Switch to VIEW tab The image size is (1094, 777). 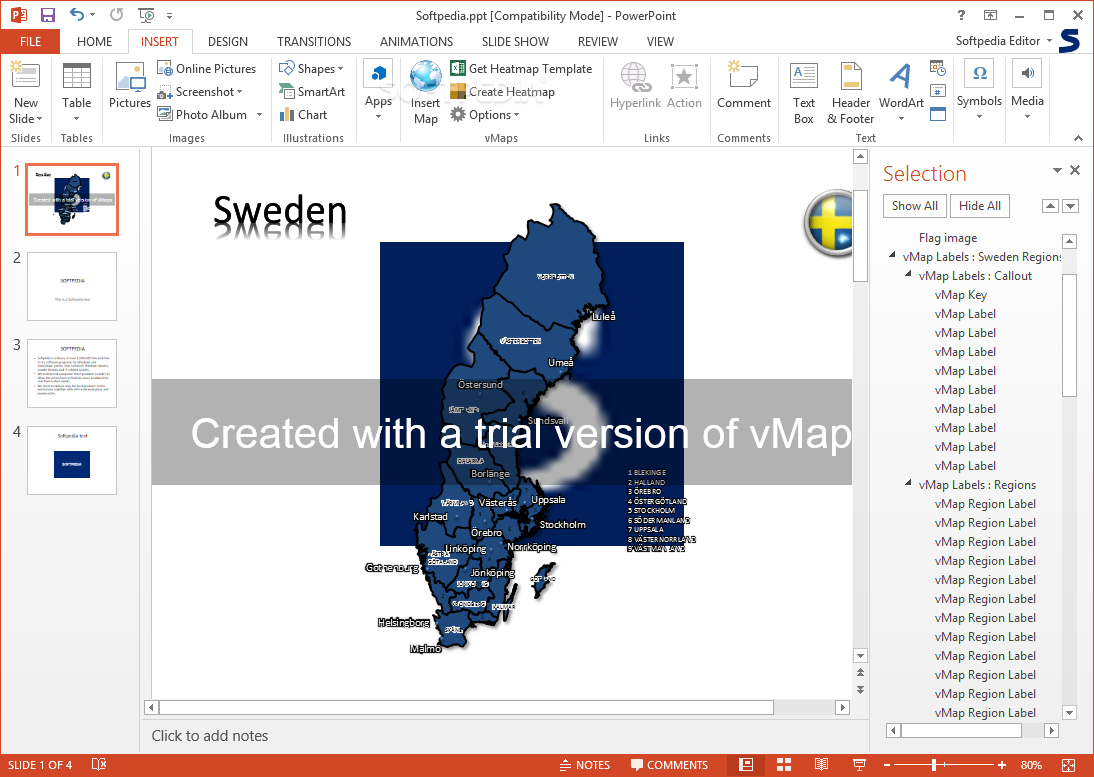pyautogui.click(x=660, y=41)
